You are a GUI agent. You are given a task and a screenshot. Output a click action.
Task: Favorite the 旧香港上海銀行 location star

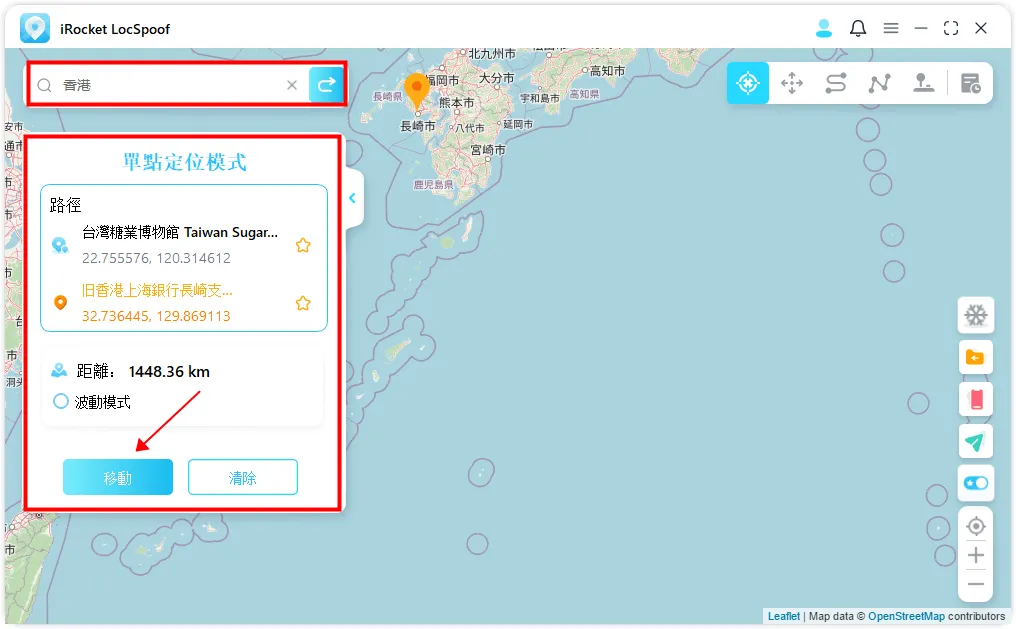pyautogui.click(x=303, y=303)
